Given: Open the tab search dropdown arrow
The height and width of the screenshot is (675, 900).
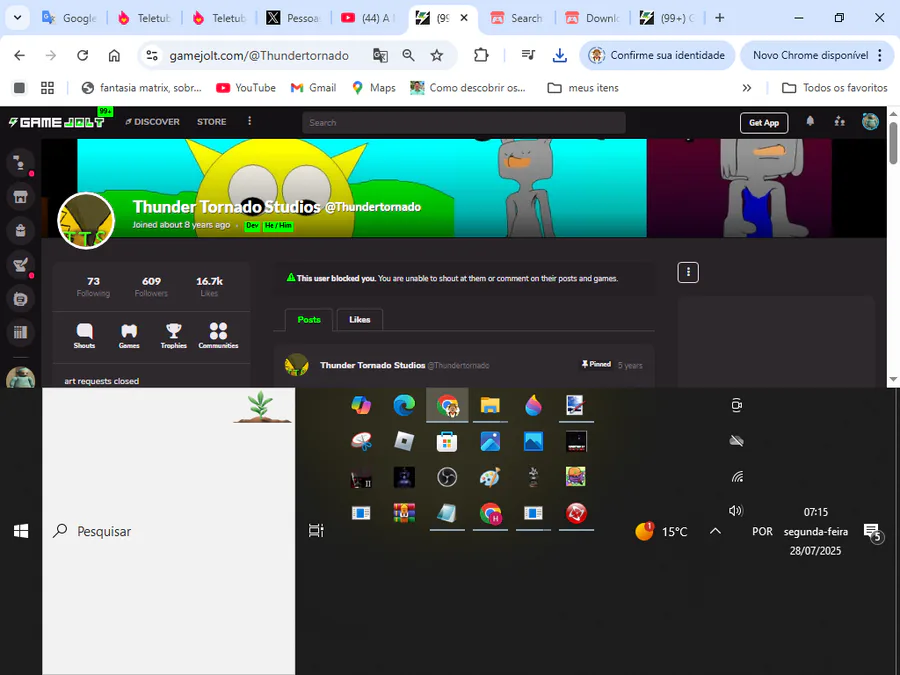Looking at the screenshot, I should click(17, 18).
